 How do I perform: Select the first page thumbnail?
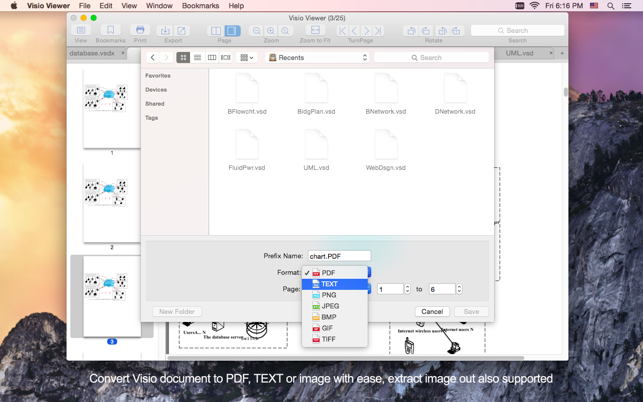point(111,100)
